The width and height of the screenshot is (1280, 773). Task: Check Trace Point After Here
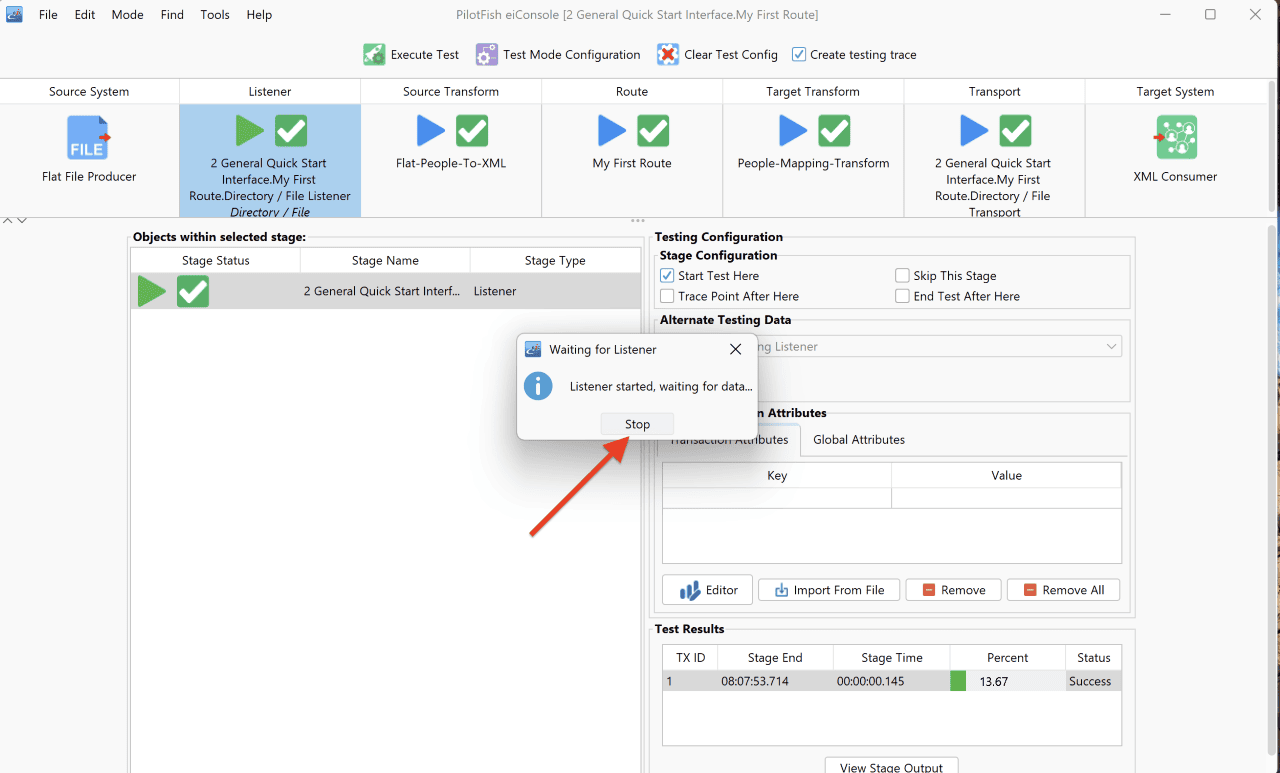(667, 297)
